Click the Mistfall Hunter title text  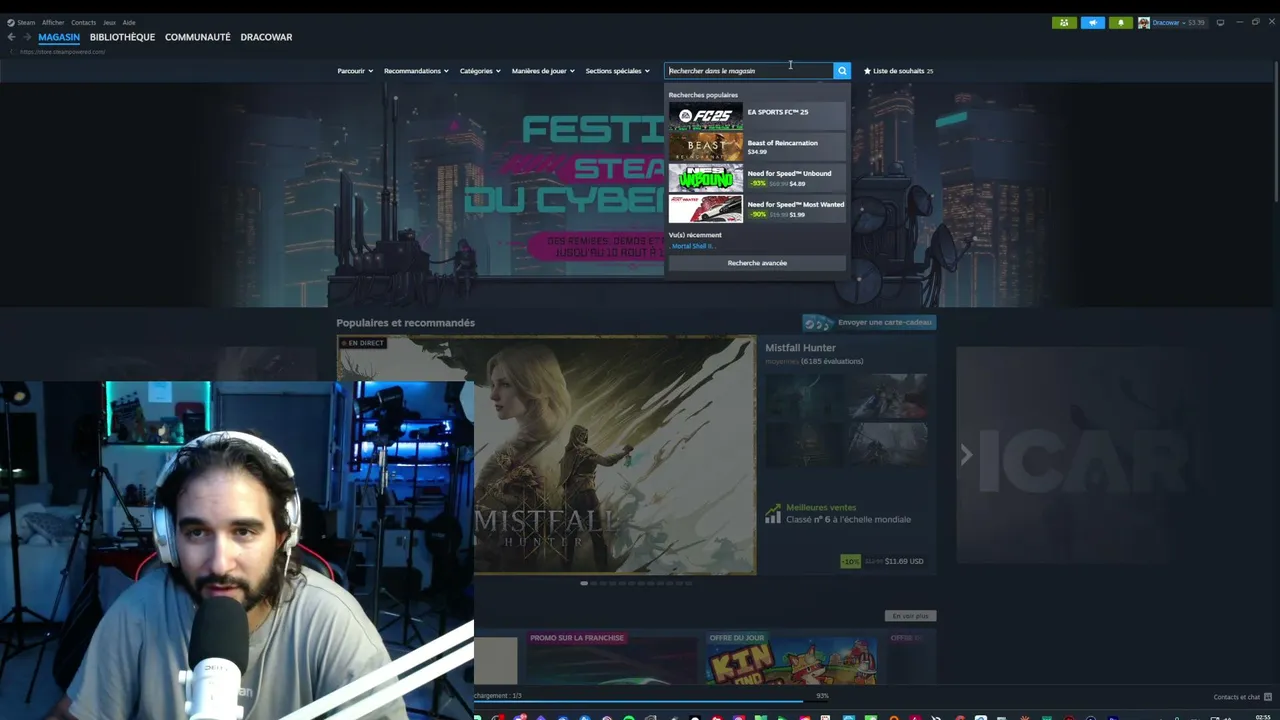(x=800, y=348)
